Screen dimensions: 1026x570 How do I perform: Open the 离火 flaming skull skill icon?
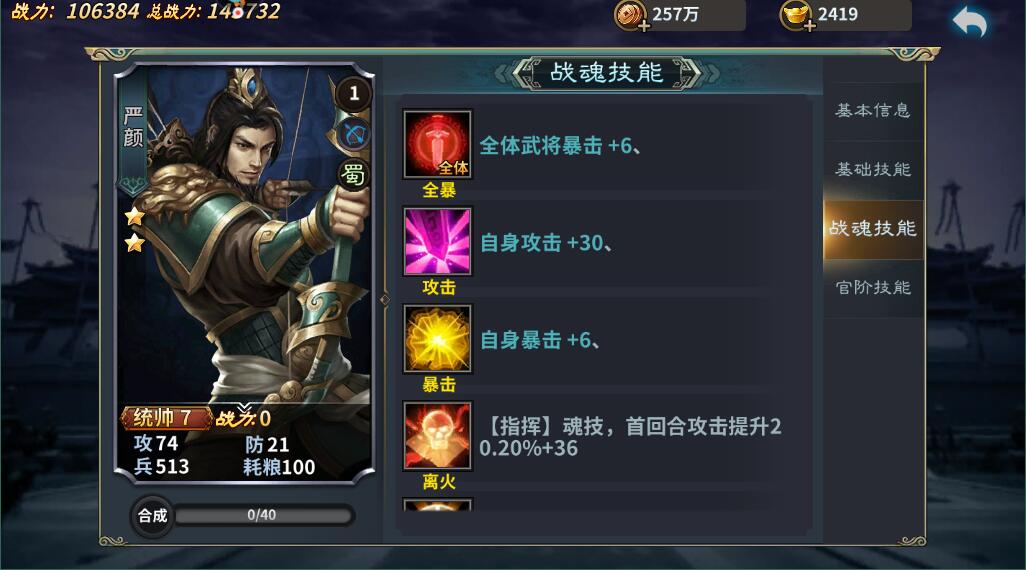click(438, 436)
